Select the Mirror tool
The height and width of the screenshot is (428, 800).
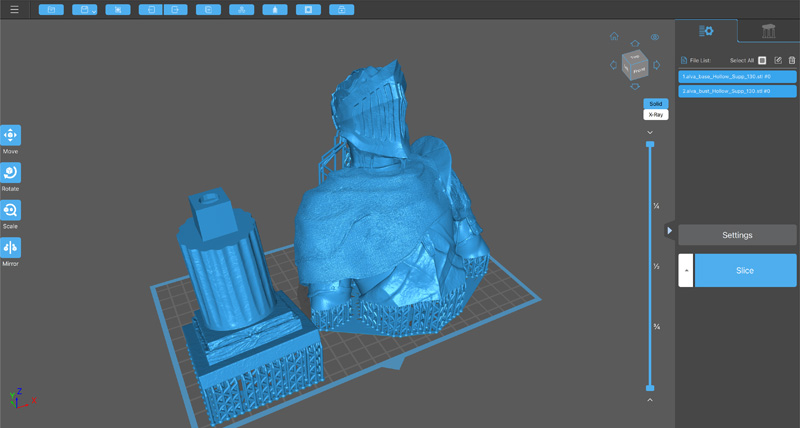10,247
